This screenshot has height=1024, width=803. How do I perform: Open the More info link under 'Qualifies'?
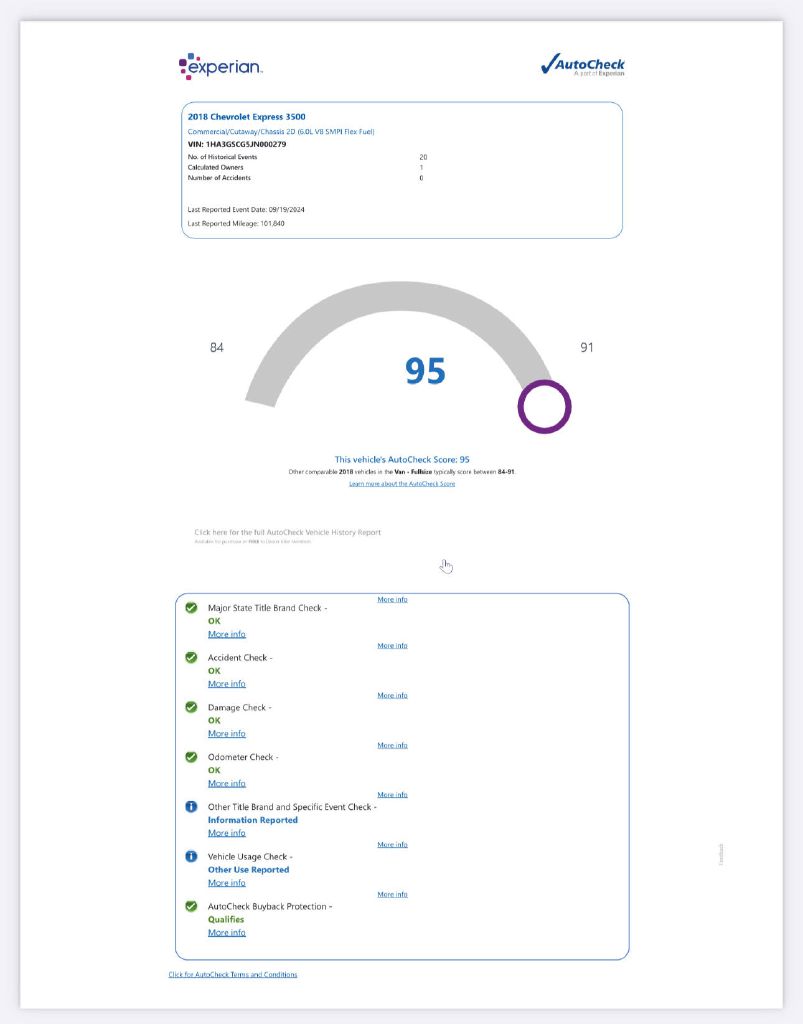(x=227, y=933)
